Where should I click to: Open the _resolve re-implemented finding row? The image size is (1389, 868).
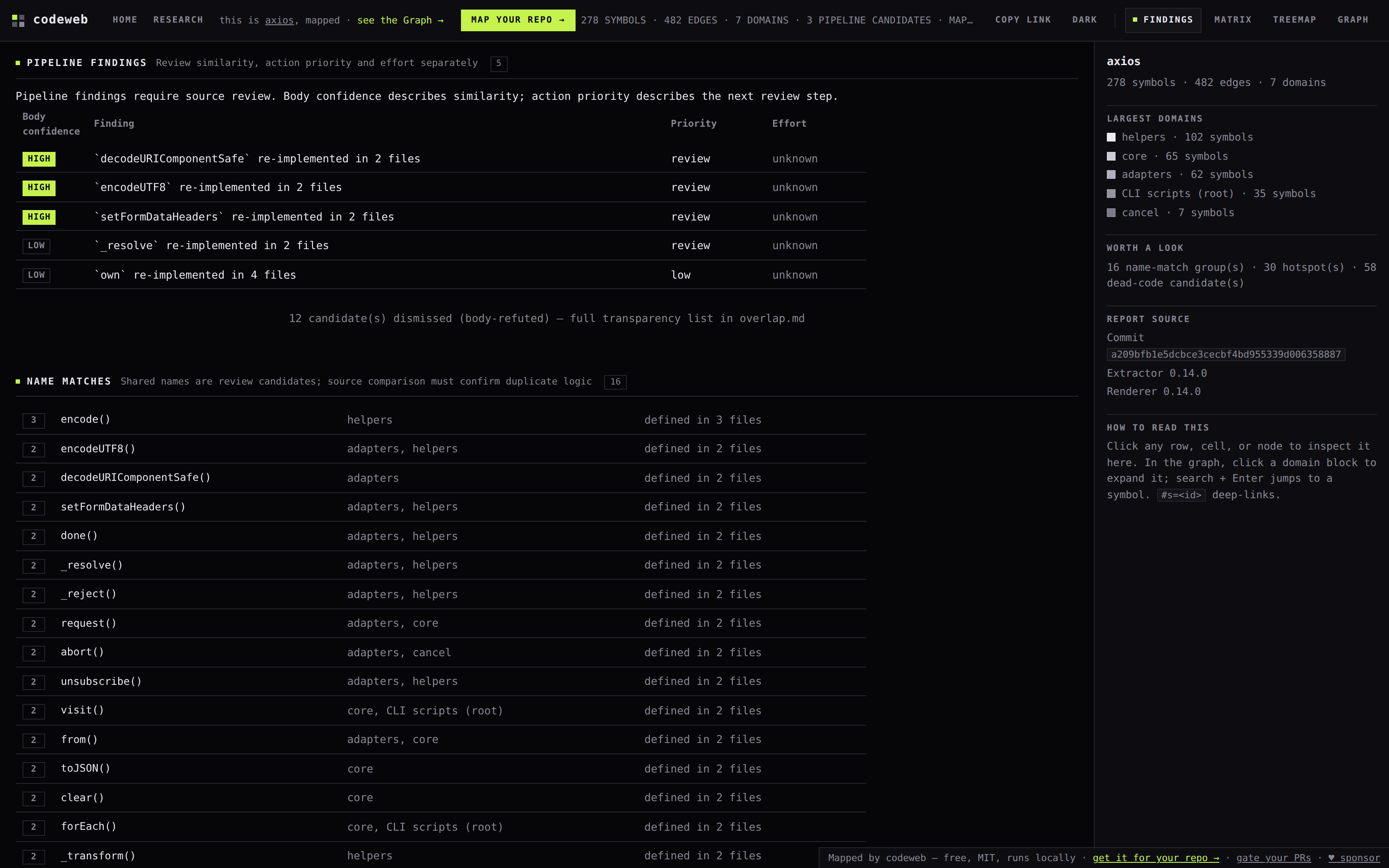tap(441, 246)
